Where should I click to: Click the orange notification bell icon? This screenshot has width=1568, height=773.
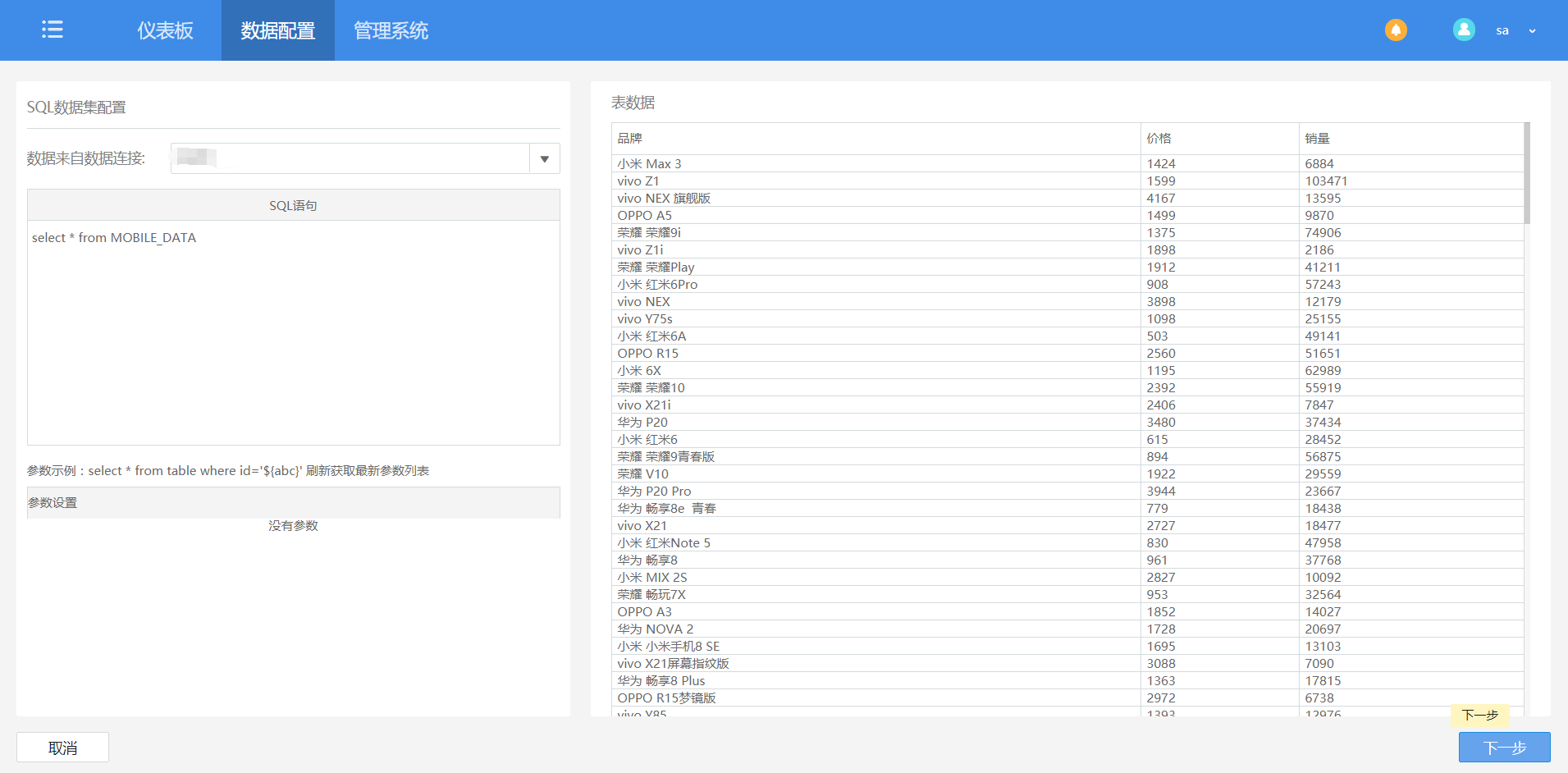pos(1396,30)
